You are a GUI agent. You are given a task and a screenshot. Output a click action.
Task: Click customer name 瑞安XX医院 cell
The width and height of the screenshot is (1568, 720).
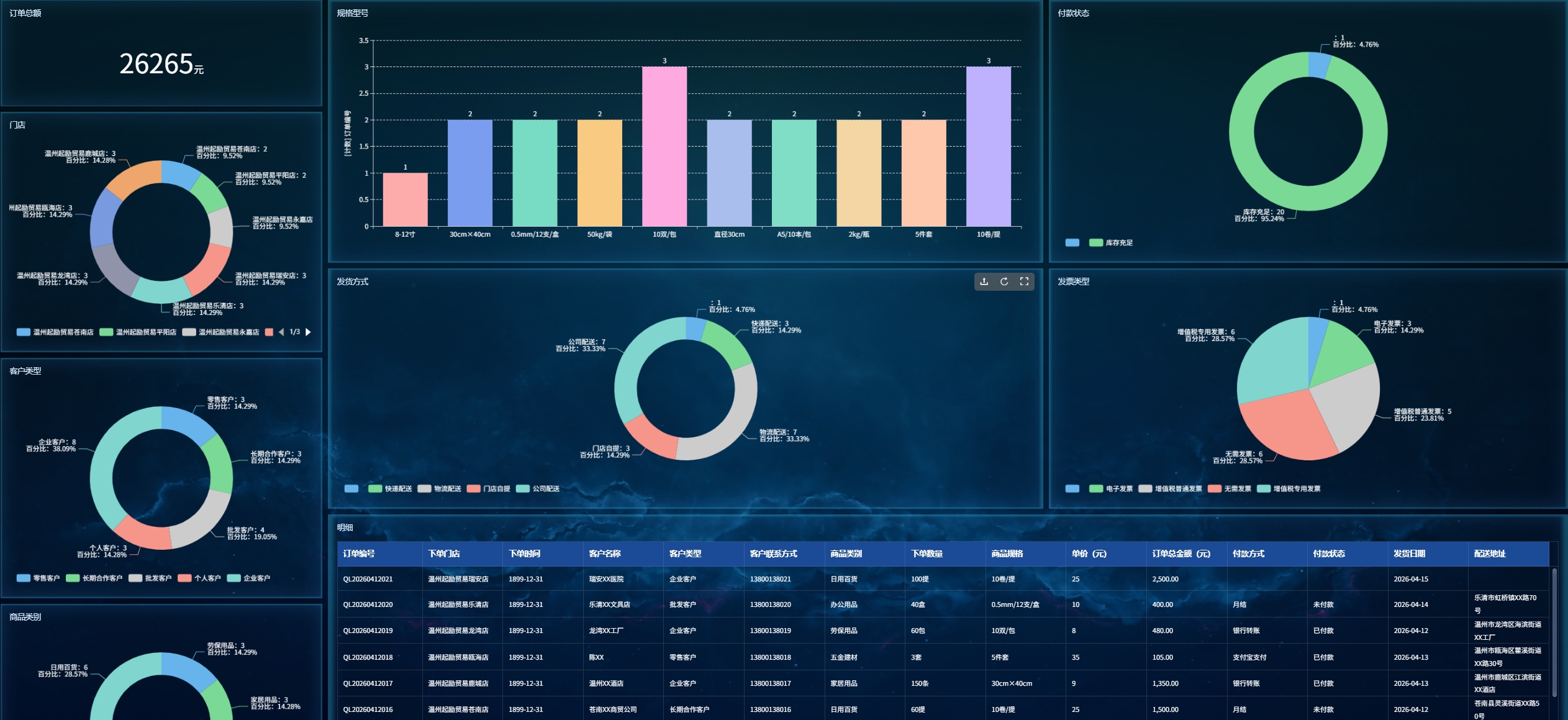point(606,579)
